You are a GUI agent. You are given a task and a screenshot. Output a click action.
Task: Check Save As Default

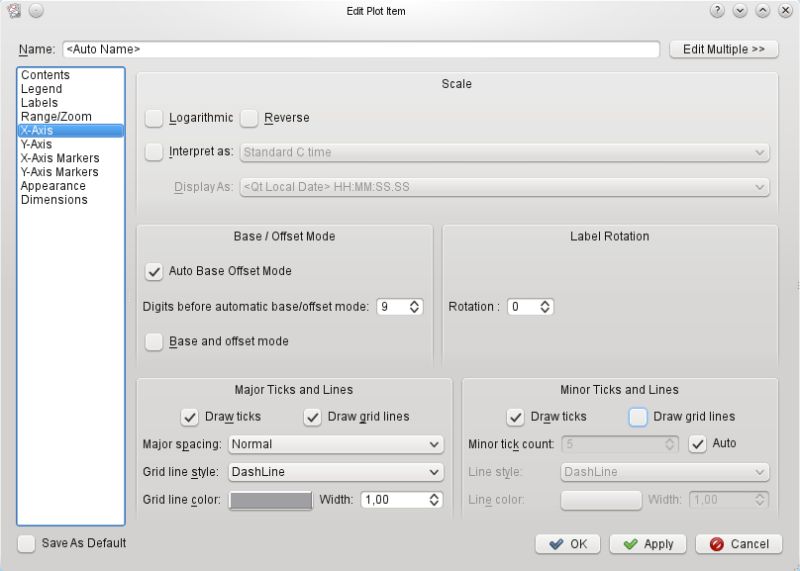point(26,543)
